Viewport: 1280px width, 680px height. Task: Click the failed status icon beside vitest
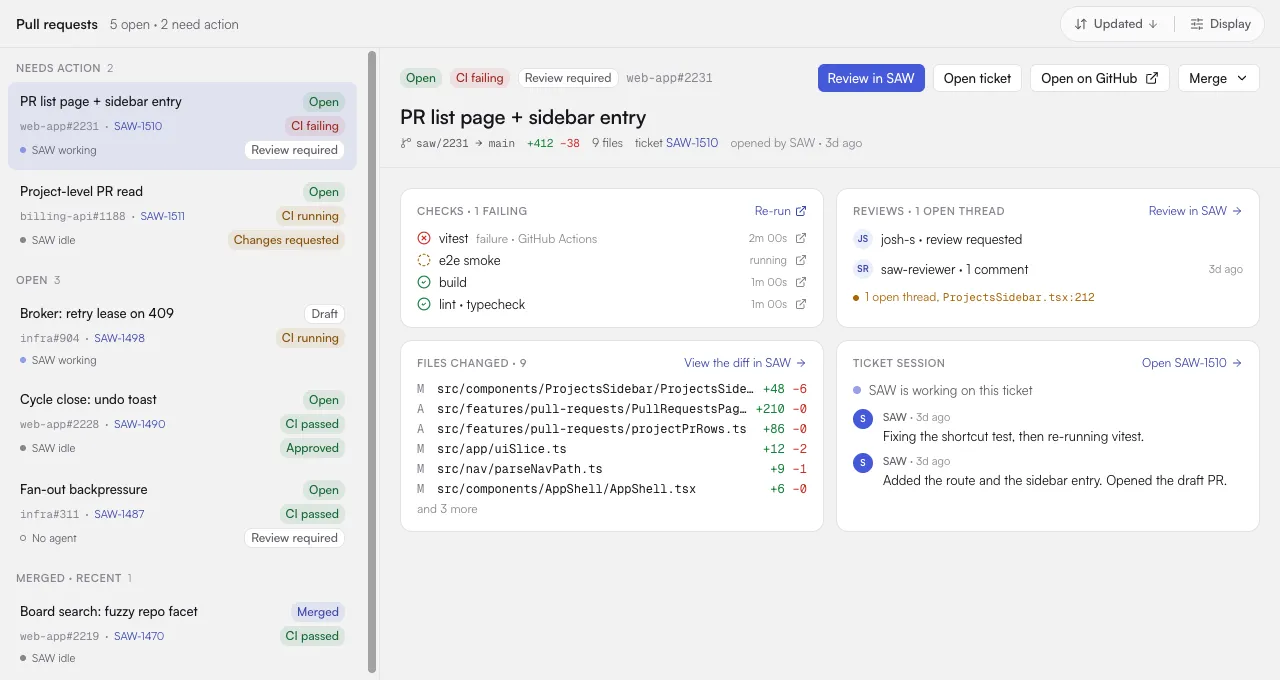(424, 239)
